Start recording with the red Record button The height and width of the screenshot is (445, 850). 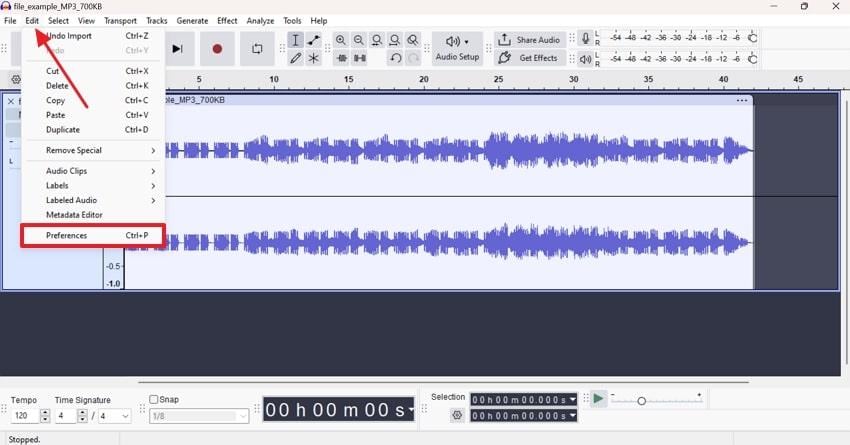(217, 49)
